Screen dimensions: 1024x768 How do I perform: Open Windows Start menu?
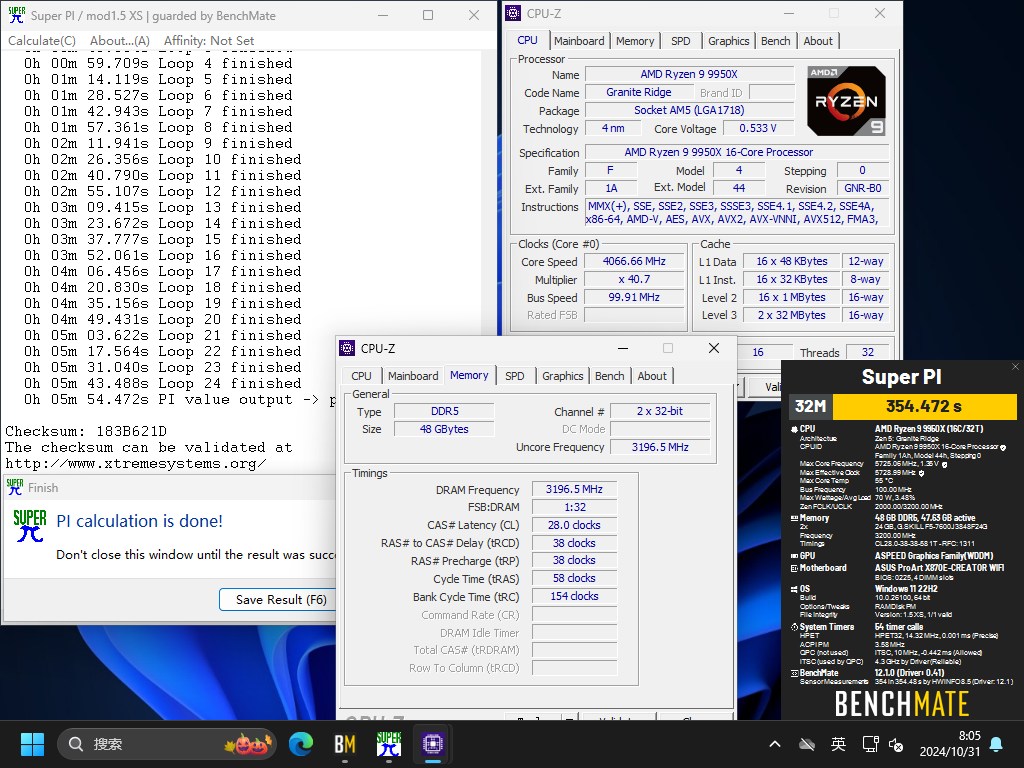pos(32,744)
